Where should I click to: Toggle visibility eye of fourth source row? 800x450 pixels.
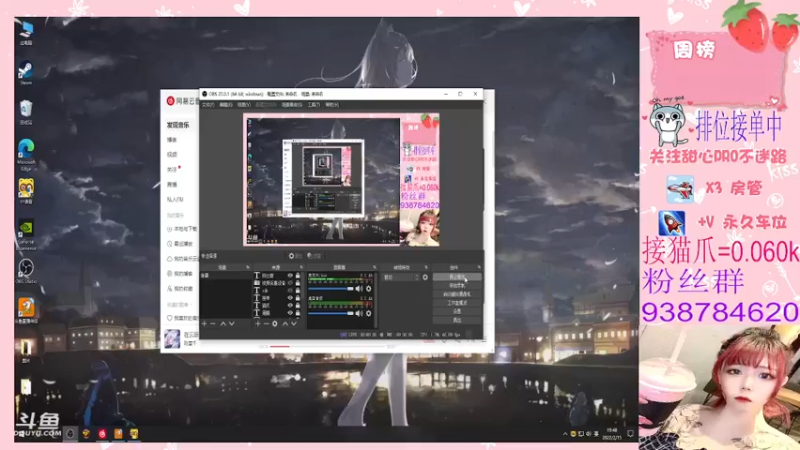point(290,298)
